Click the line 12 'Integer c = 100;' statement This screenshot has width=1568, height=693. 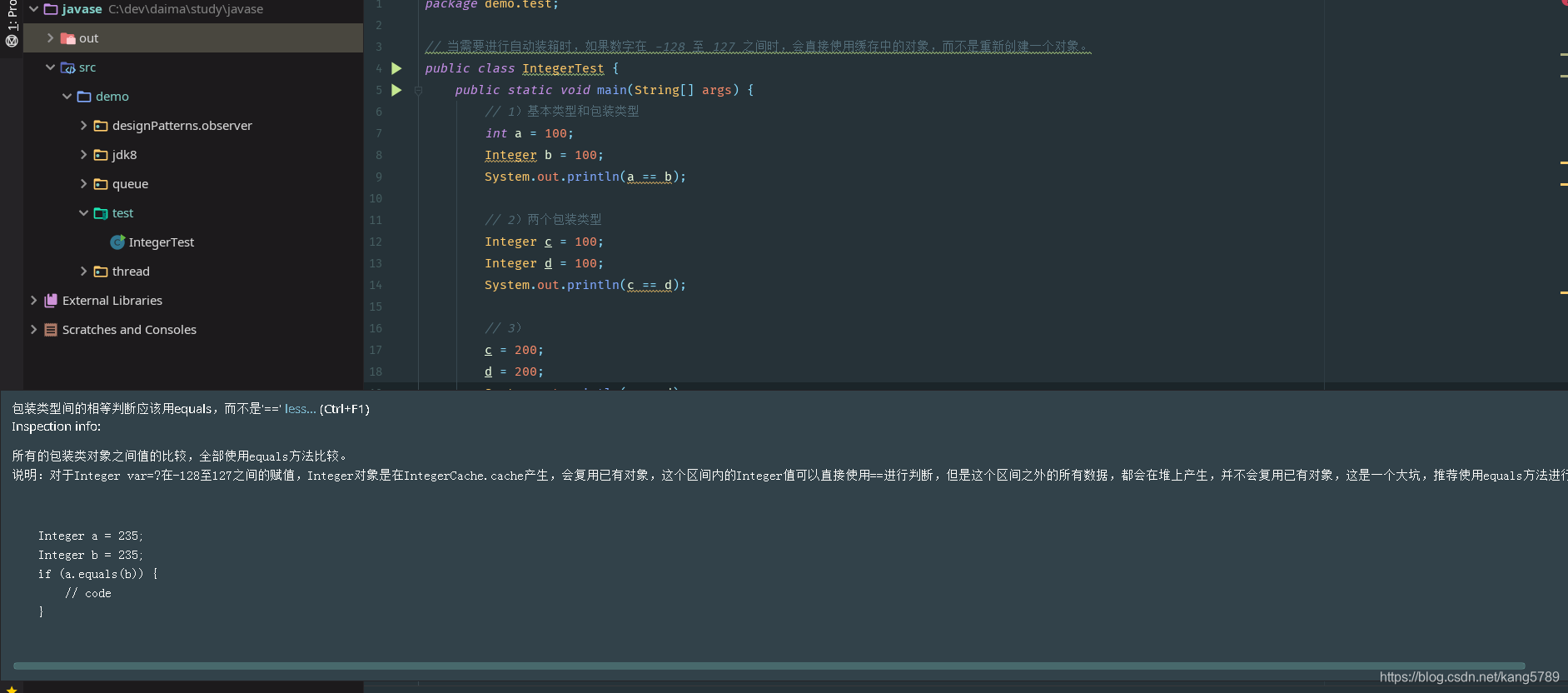click(x=544, y=242)
